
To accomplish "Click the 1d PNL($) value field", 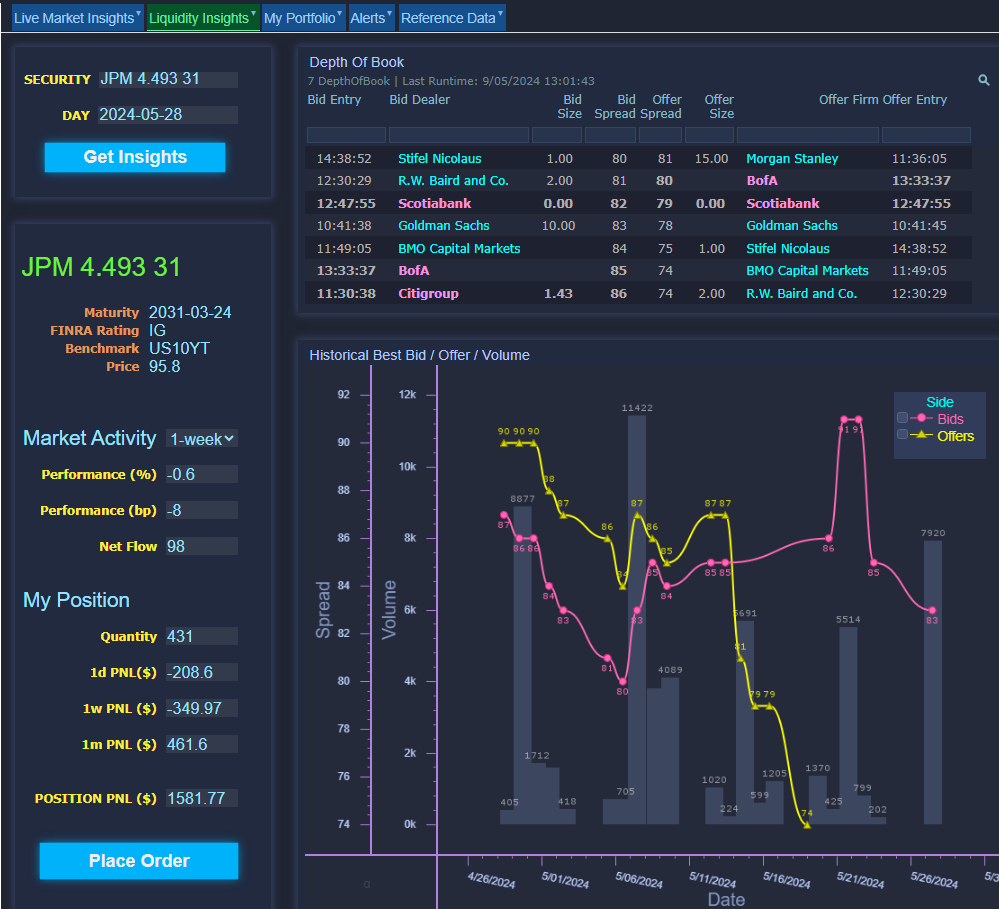I will click(x=201, y=673).
